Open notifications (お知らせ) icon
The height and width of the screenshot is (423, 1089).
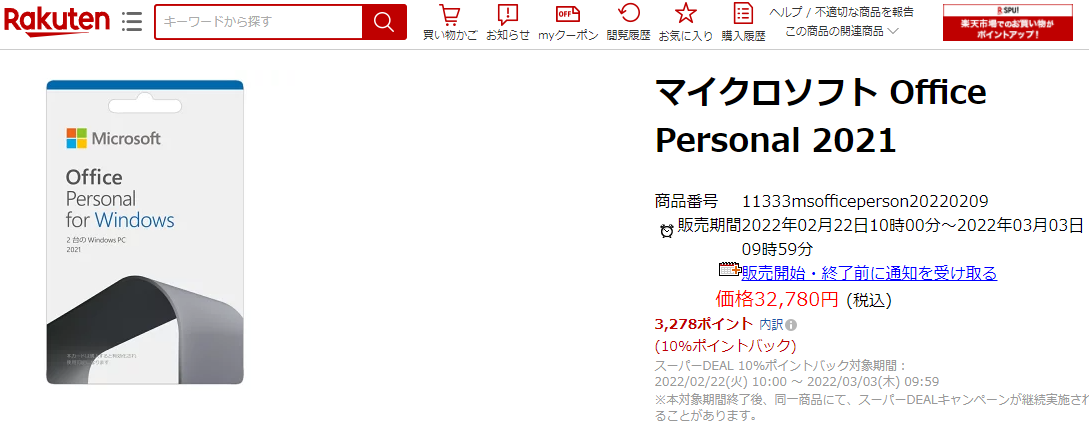tap(508, 22)
